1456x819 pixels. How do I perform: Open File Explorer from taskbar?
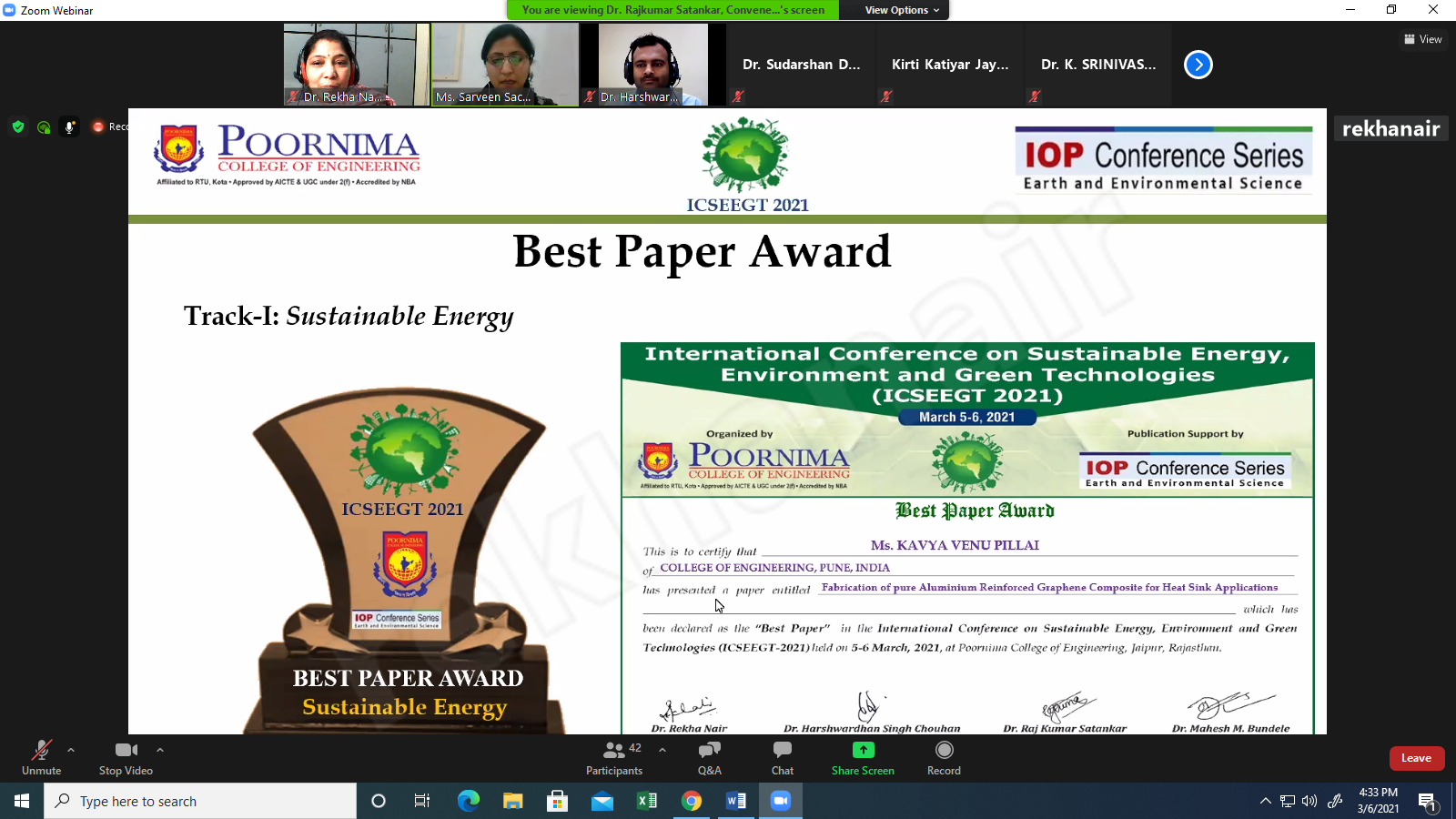pyautogui.click(x=512, y=801)
